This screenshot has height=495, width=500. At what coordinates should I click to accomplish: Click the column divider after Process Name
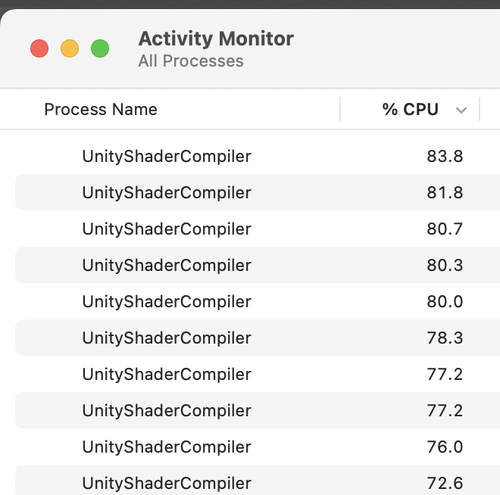340,109
